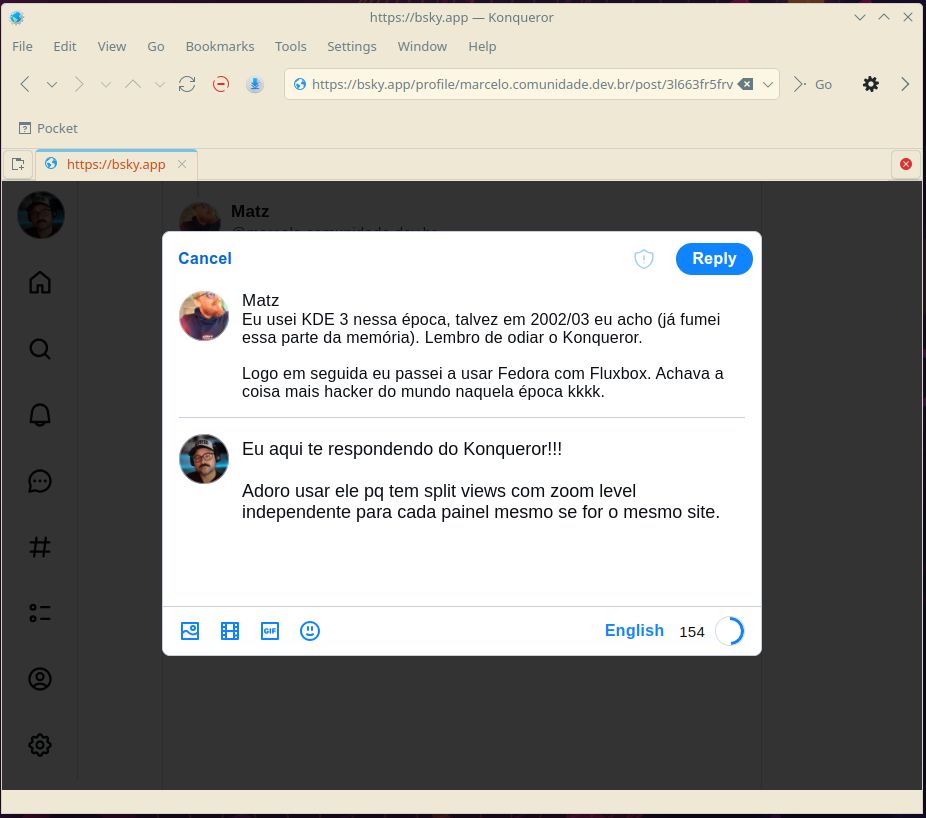926x818 pixels.
Task: Click the character count 154
Action: tap(692, 631)
